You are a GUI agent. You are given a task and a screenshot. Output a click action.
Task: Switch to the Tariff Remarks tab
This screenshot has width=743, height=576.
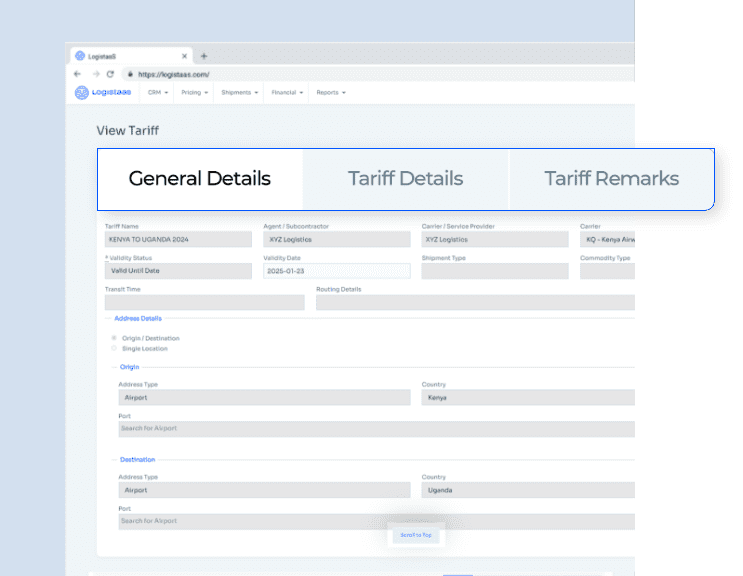pyautogui.click(x=611, y=179)
